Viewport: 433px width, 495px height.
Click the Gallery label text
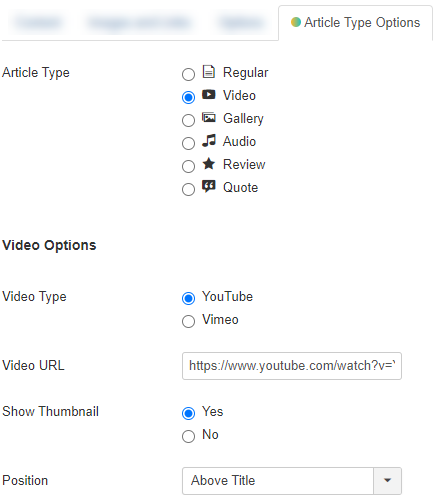point(243,119)
